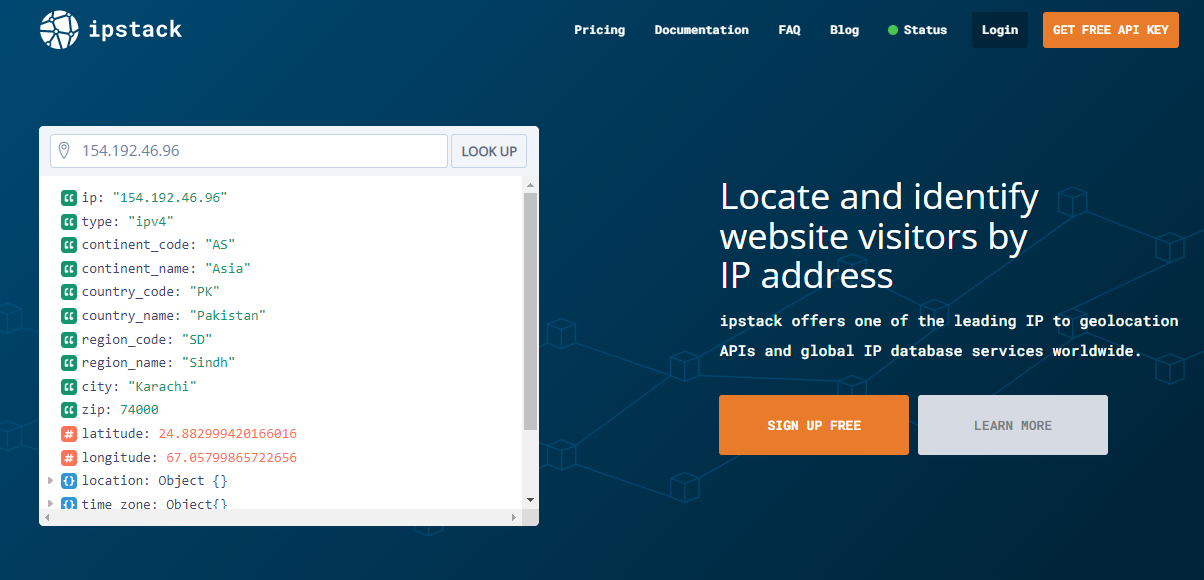Click the location pin icon in IP field
The height and width of the screenshot is (580, 1204).
tap(64, 151)
